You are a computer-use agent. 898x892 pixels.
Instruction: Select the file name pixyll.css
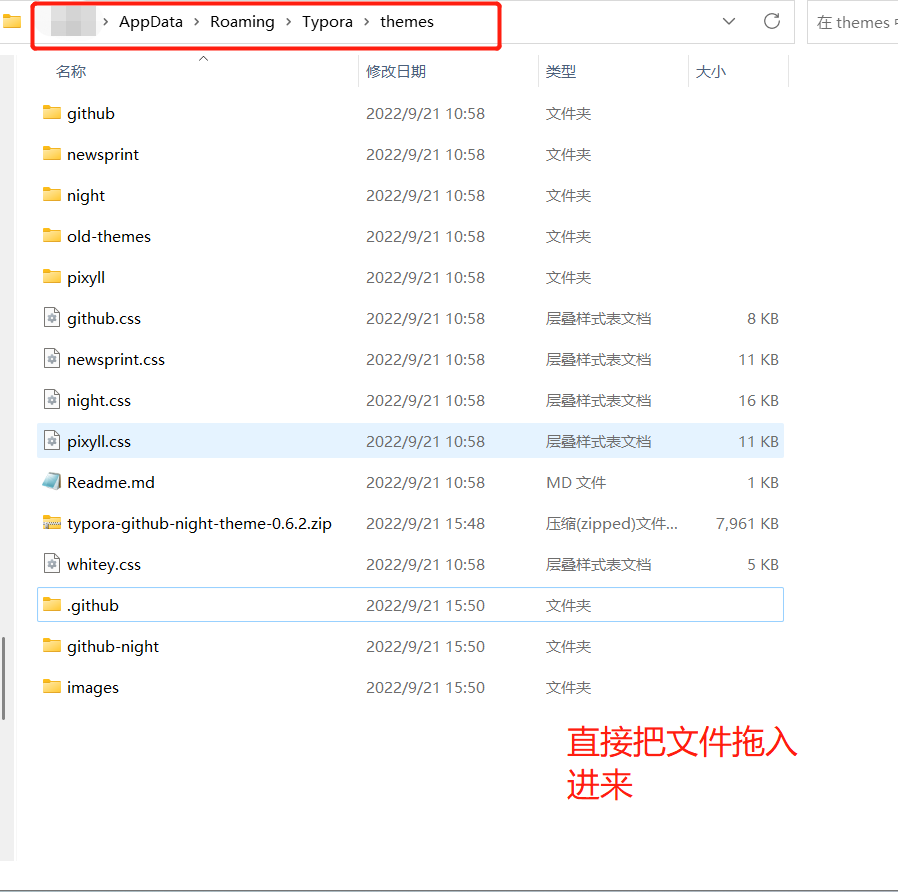(99, 441)
